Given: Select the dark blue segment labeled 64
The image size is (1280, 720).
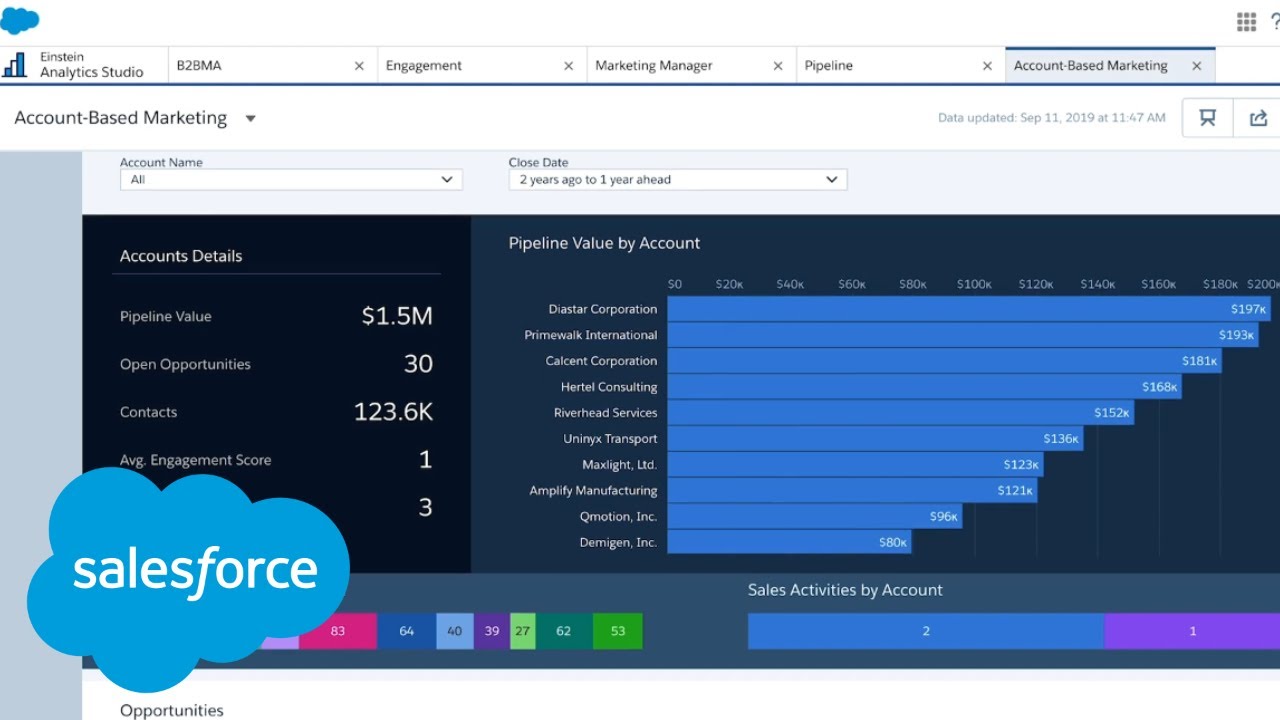Looking at the screenshot, I should point(407,631).
